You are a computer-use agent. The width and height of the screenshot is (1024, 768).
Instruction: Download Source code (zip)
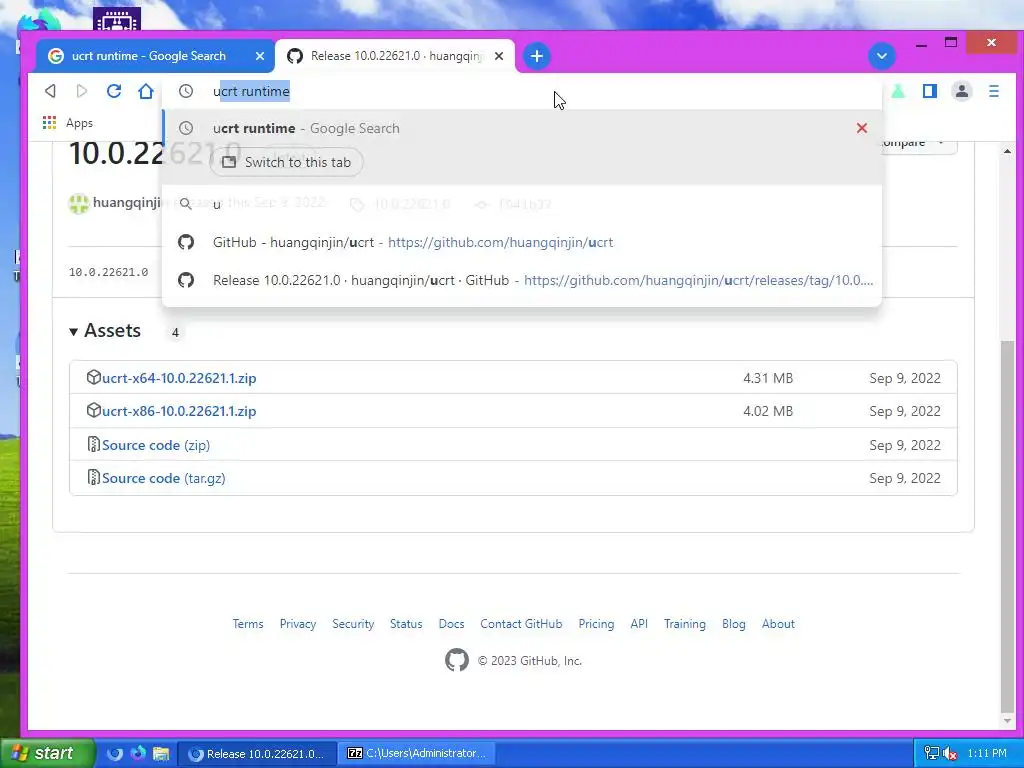click(x=156, y=445)
